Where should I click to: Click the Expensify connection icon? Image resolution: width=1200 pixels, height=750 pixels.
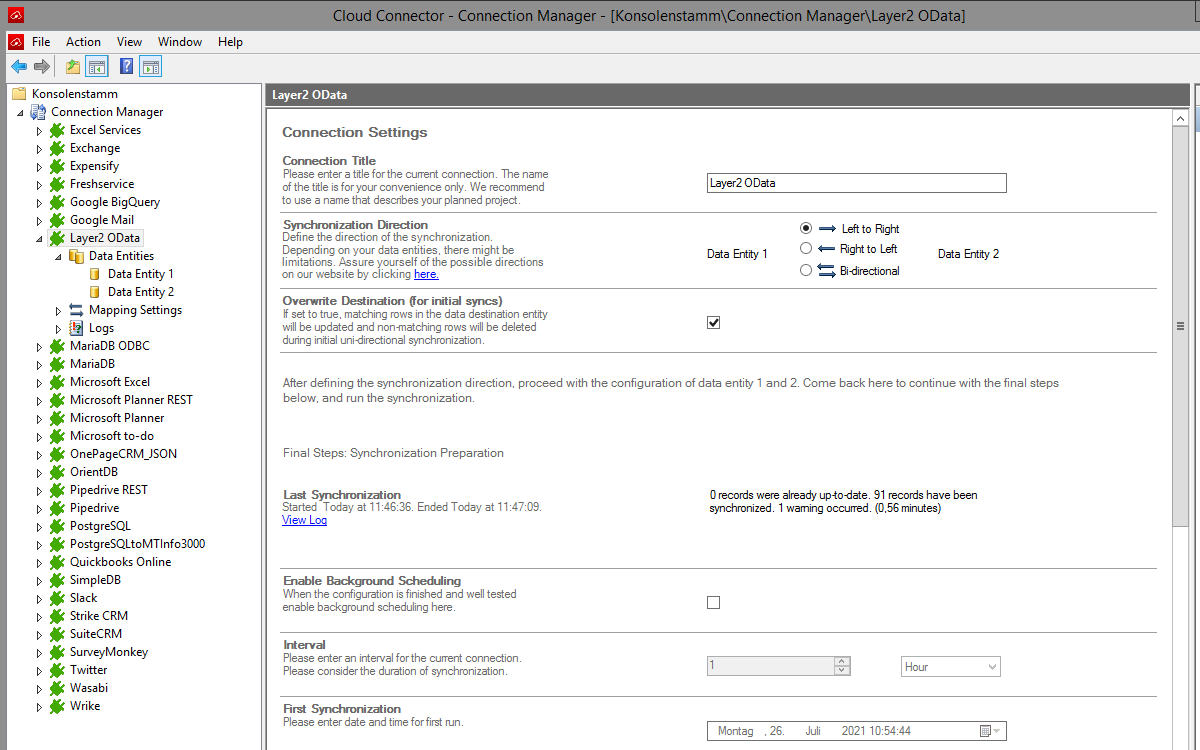coord(57,166)
